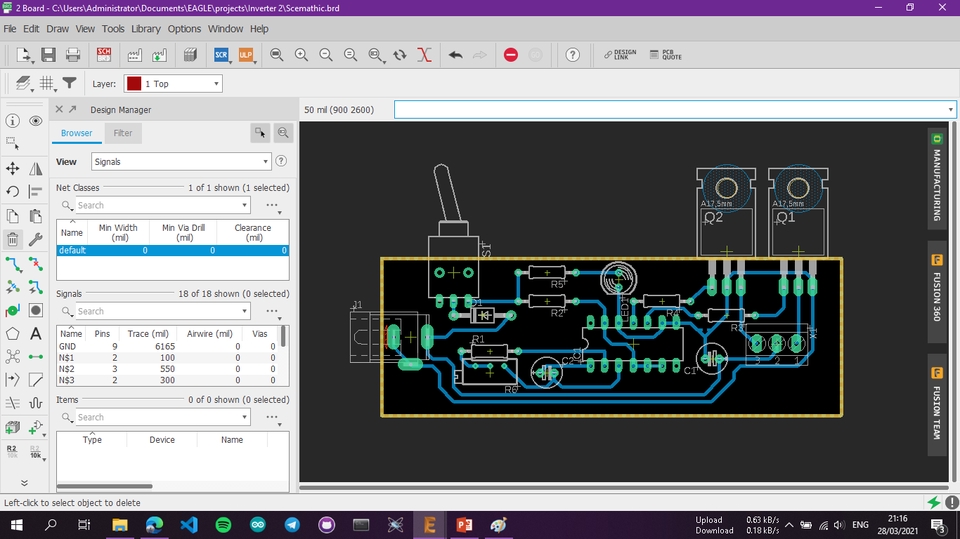Toggle the Fusion 360 side panel

937,291
